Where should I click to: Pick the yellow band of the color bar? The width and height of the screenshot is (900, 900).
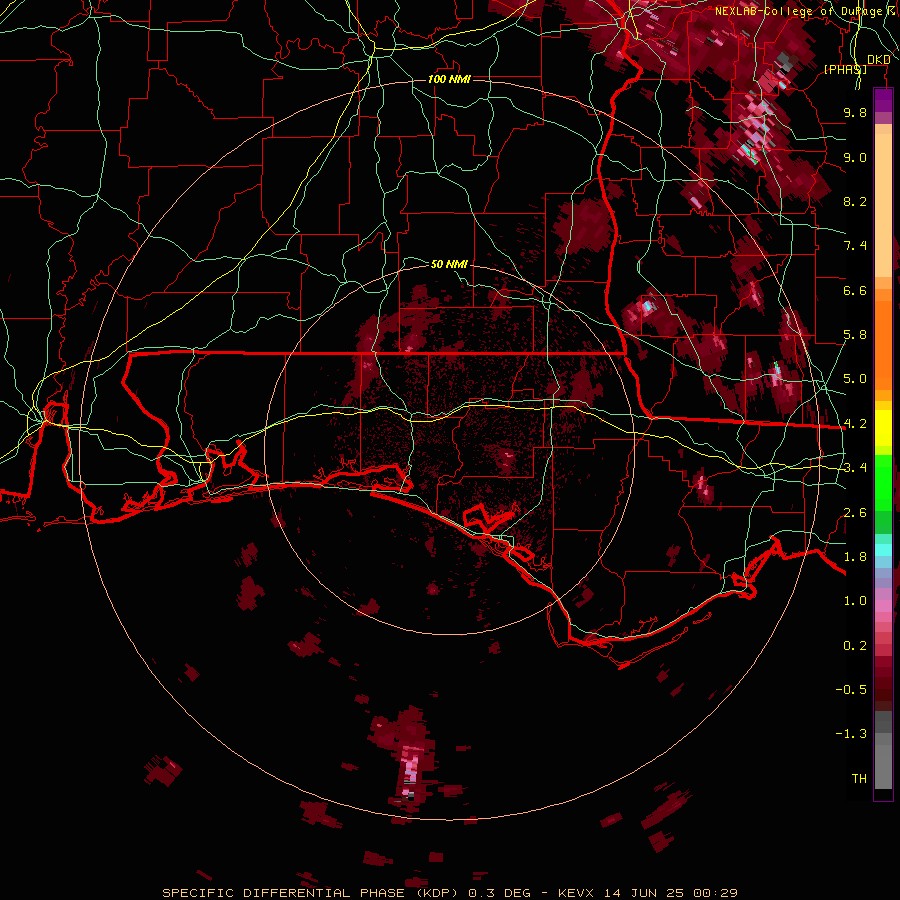[x=883, y=428]
